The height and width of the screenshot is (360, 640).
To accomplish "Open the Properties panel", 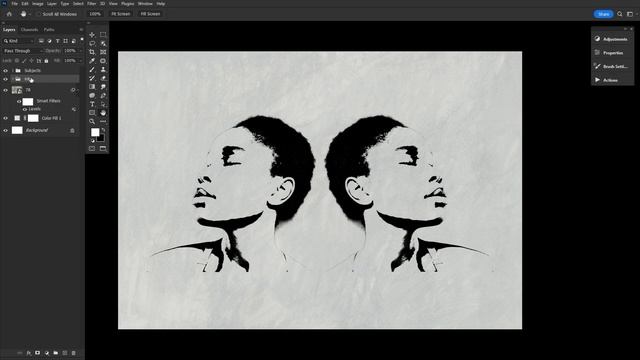I will tap(612, 53).
